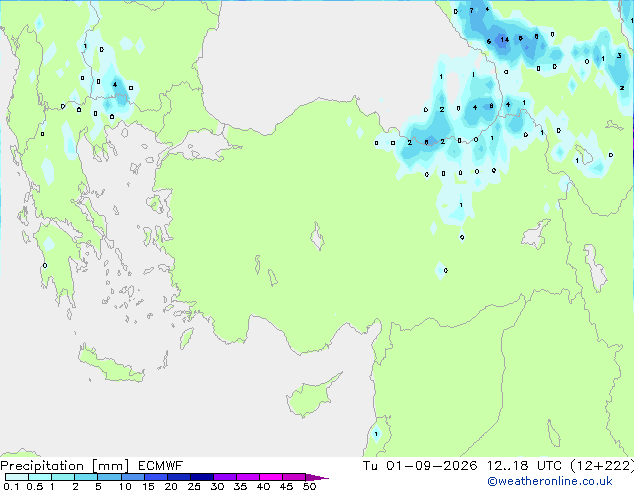The height and width of the screenshot is (490, 634).
Task: Click the legend value '0.1'
Action: (11, 486)
